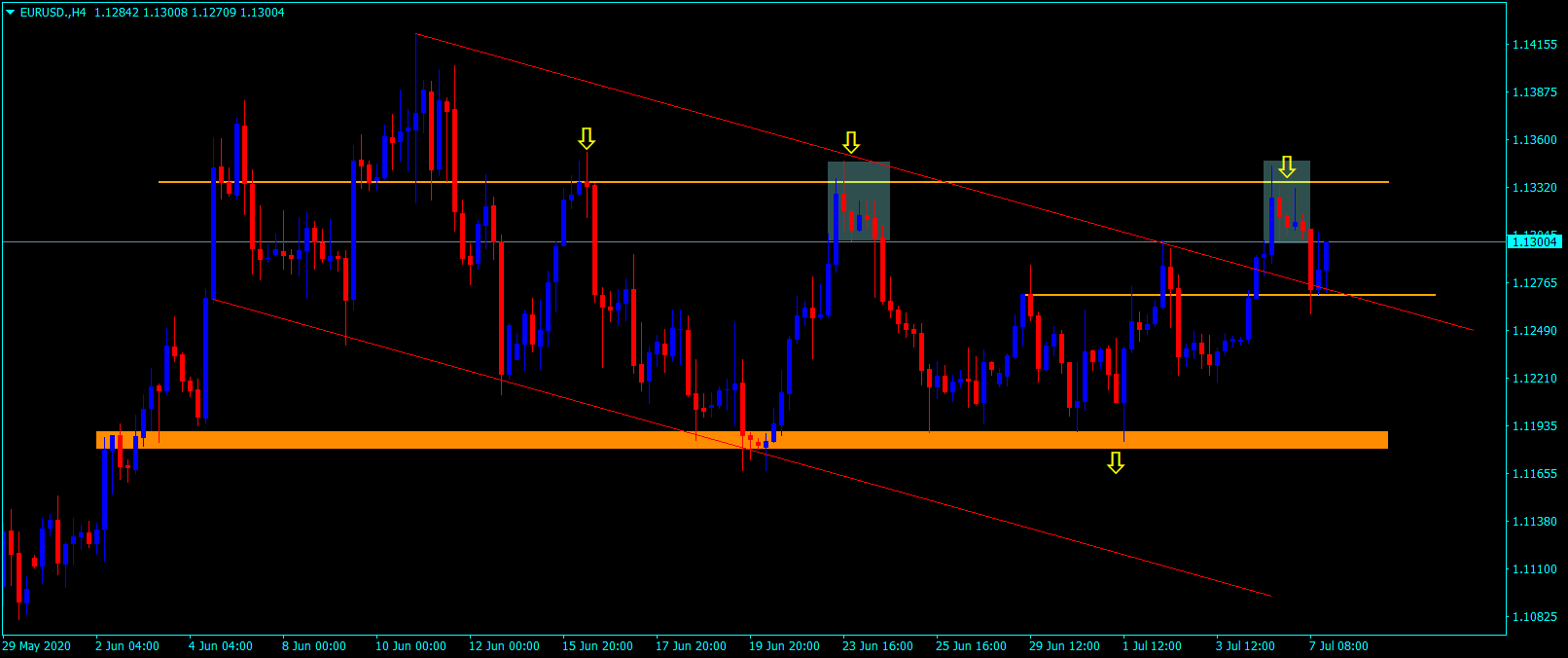This screenshot has width=1568, height=658.
Task: Click the 19 Jun 20:00 time label
Action: coord(784,646)
